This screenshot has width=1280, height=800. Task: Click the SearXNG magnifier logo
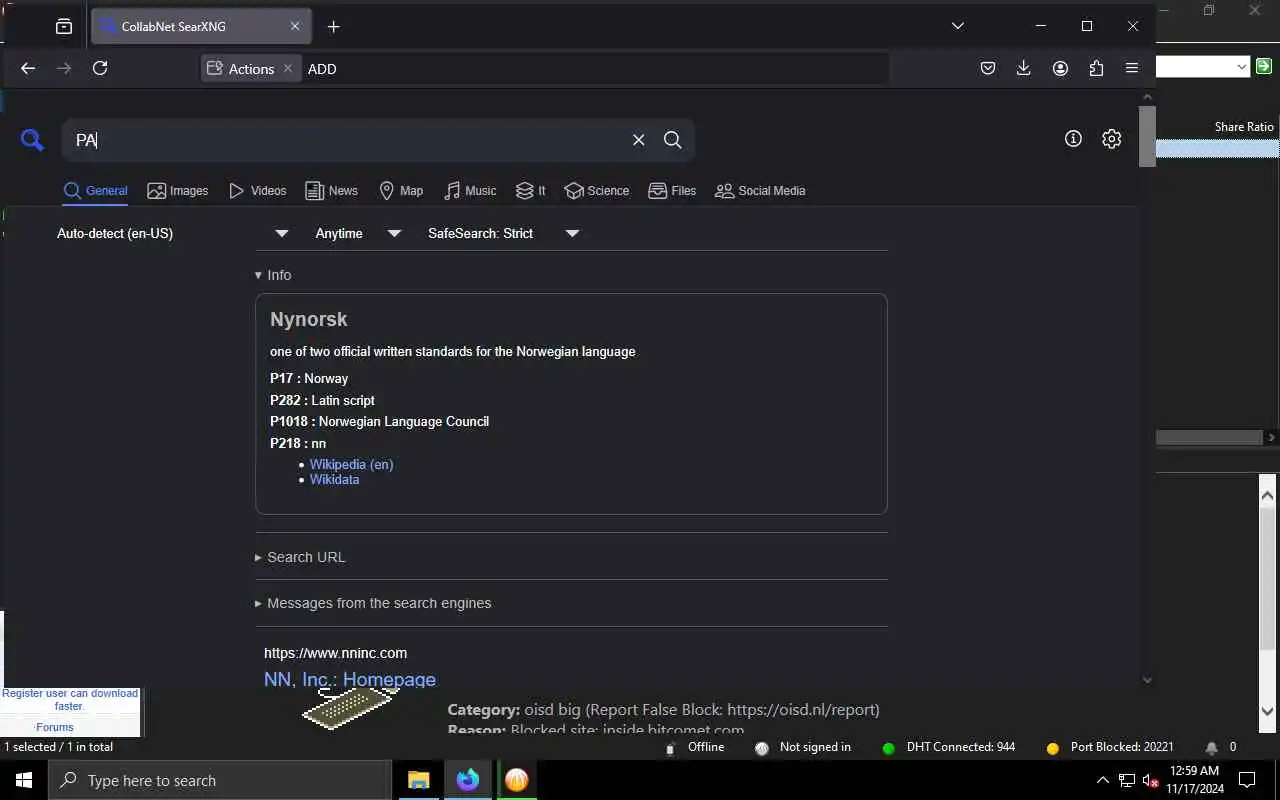[x=32, y=140]
